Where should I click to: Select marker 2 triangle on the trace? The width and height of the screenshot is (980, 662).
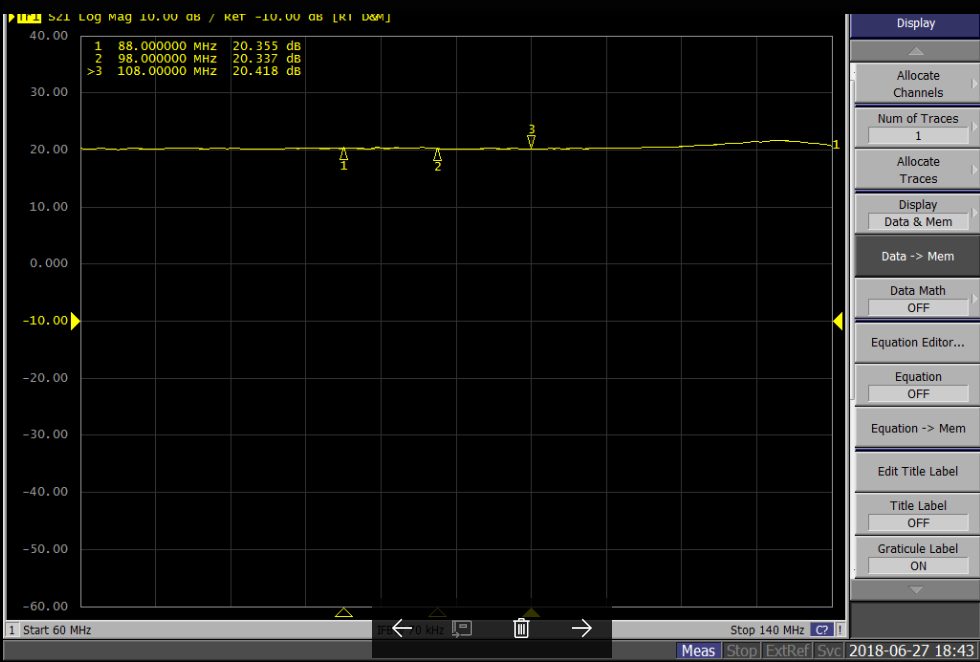click(x=438, y=154)
